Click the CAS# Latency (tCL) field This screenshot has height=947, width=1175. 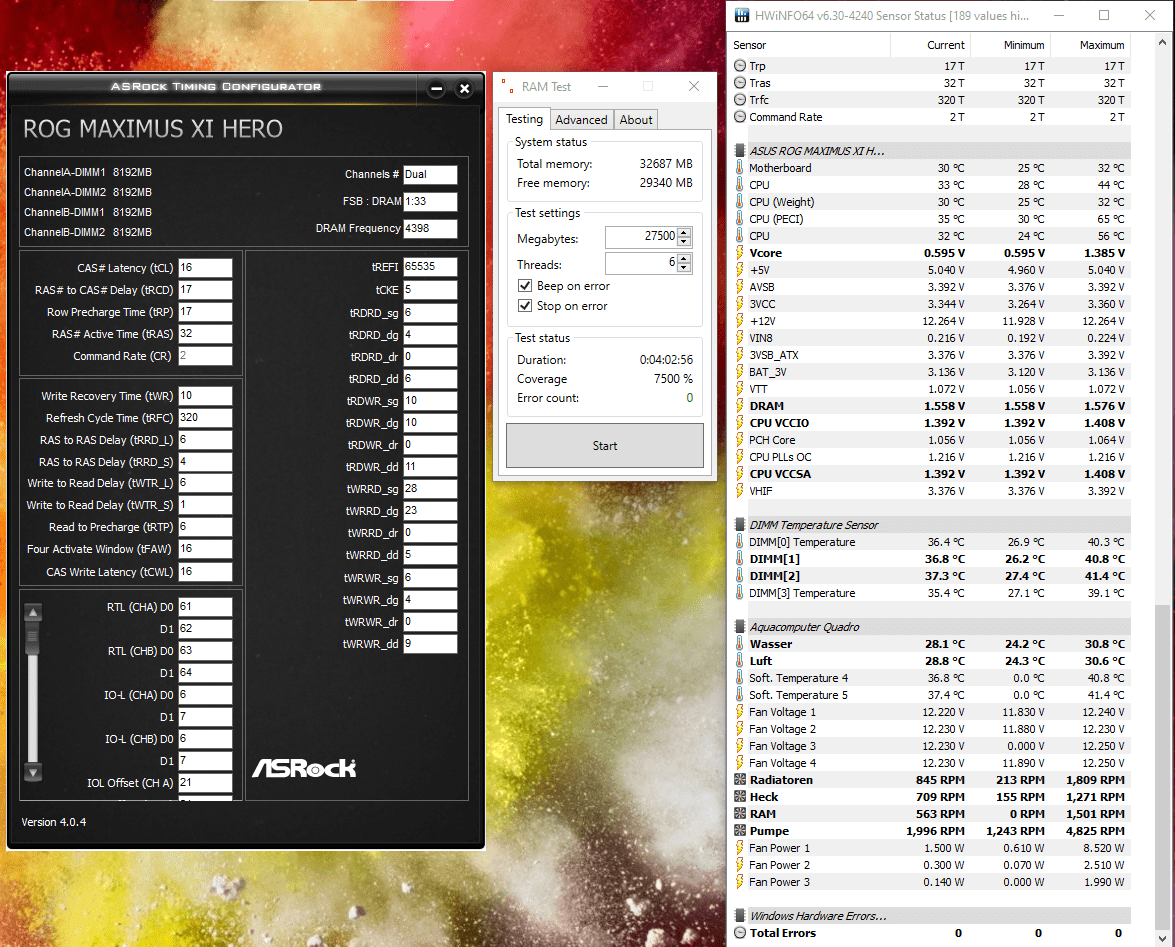pyautogui.click(x=205, y=268)
